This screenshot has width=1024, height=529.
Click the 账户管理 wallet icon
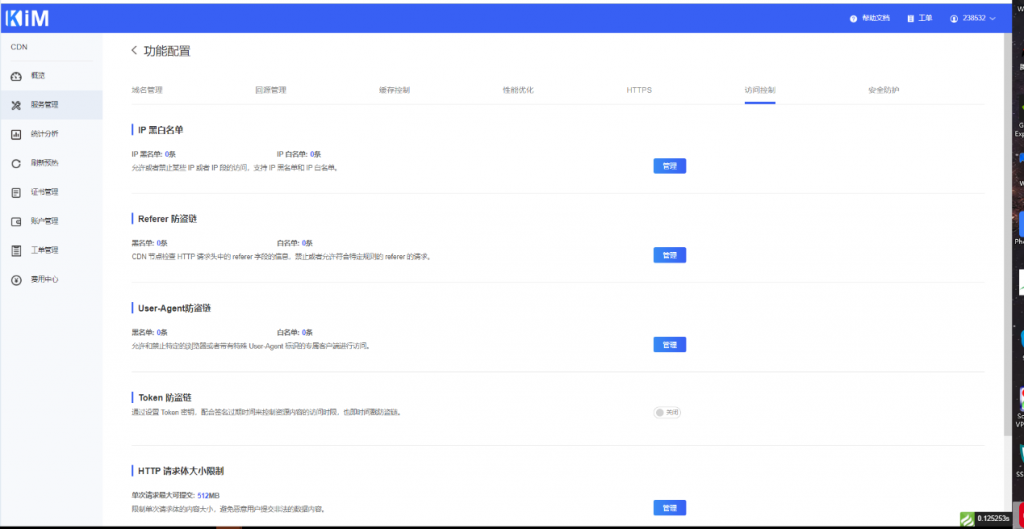pos(16,221)
